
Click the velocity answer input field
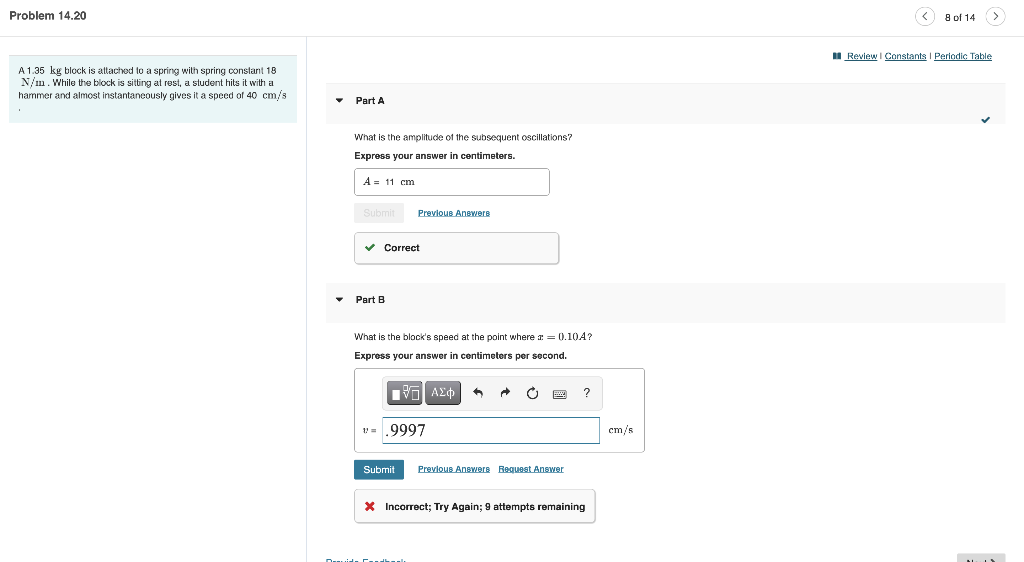point(491,430)
